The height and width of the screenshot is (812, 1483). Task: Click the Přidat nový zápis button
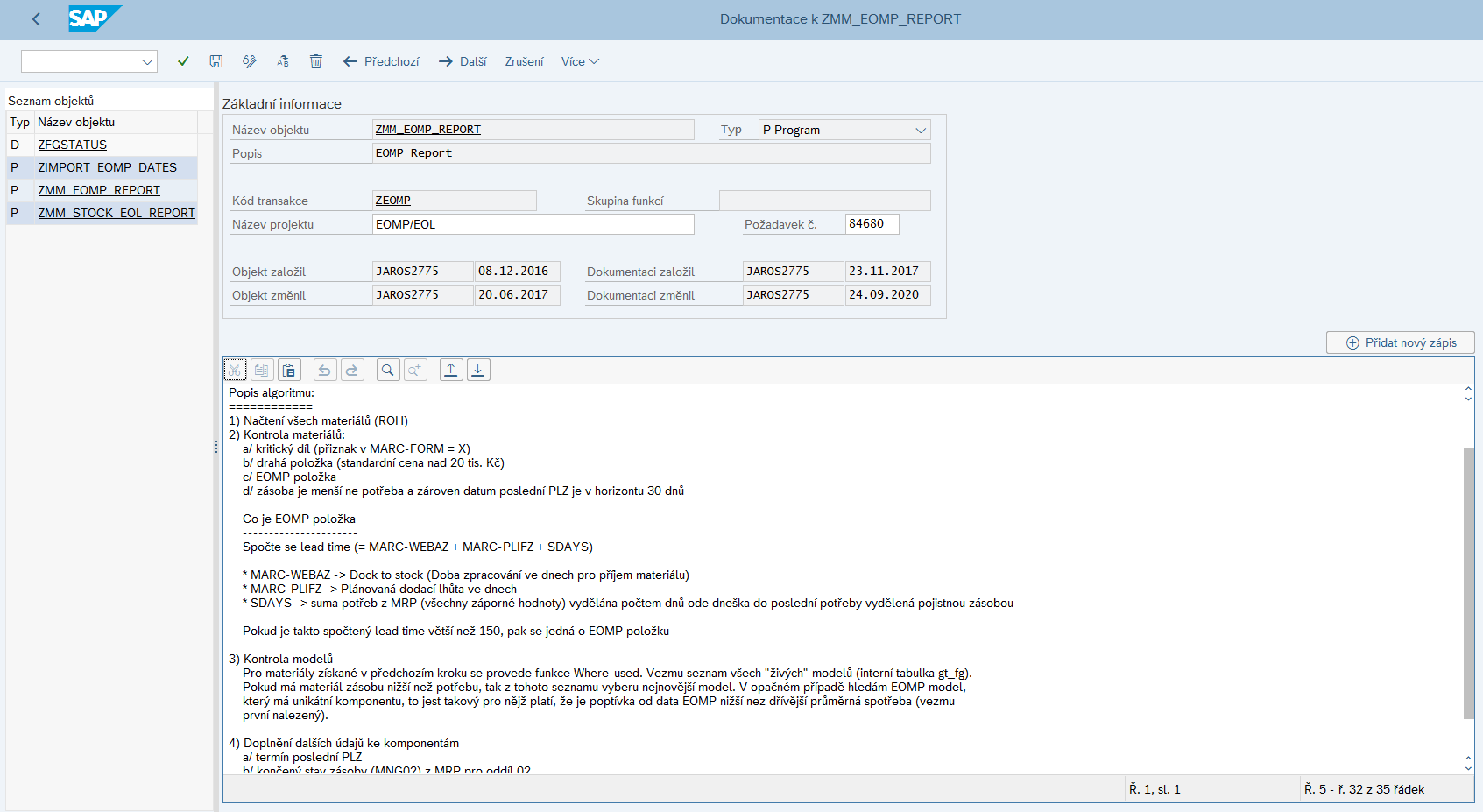tap(1400, 342)
